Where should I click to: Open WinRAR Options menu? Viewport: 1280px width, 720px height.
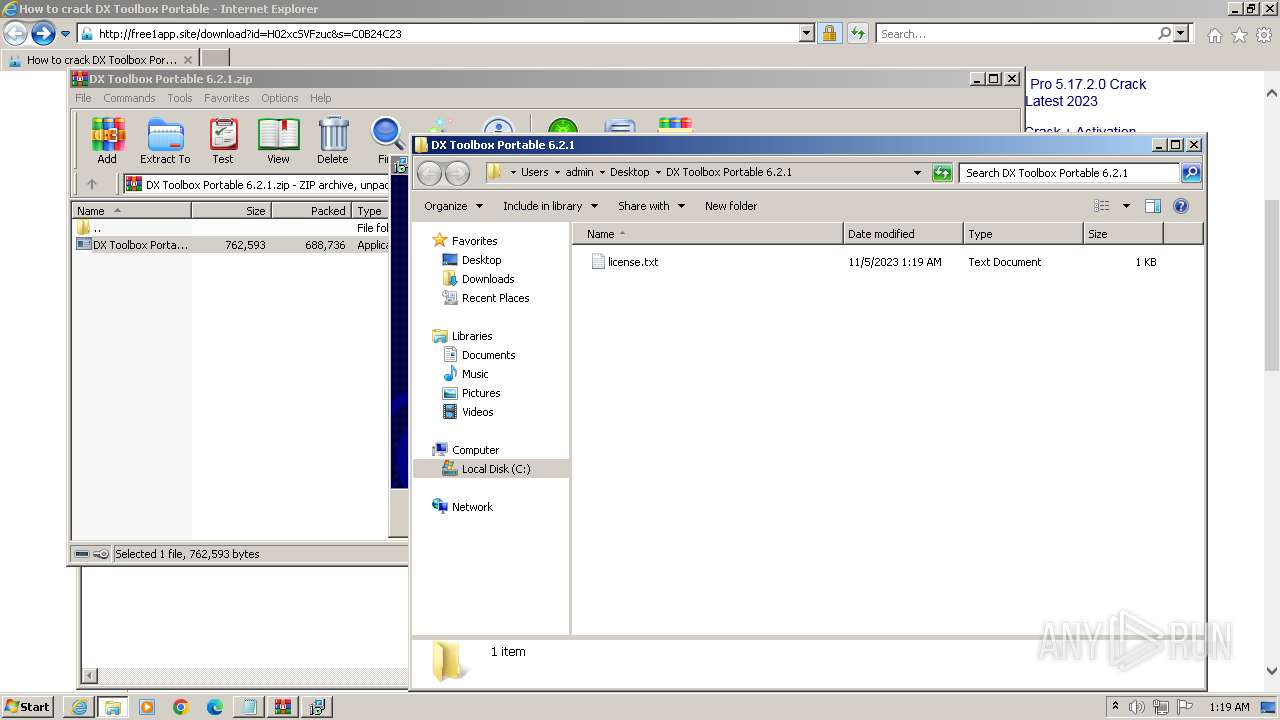coord(280,98)
